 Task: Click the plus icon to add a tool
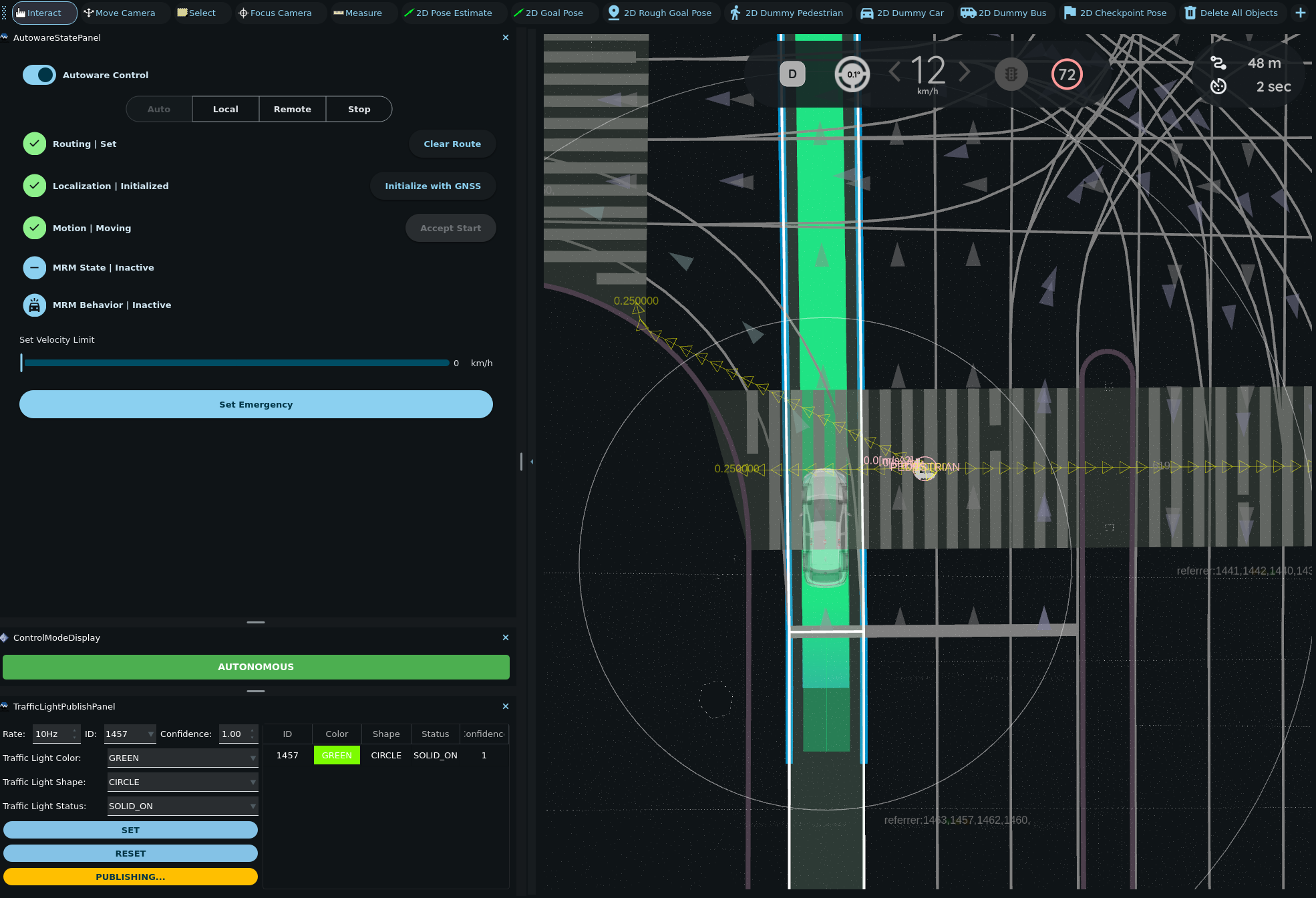coord(1300,13)
